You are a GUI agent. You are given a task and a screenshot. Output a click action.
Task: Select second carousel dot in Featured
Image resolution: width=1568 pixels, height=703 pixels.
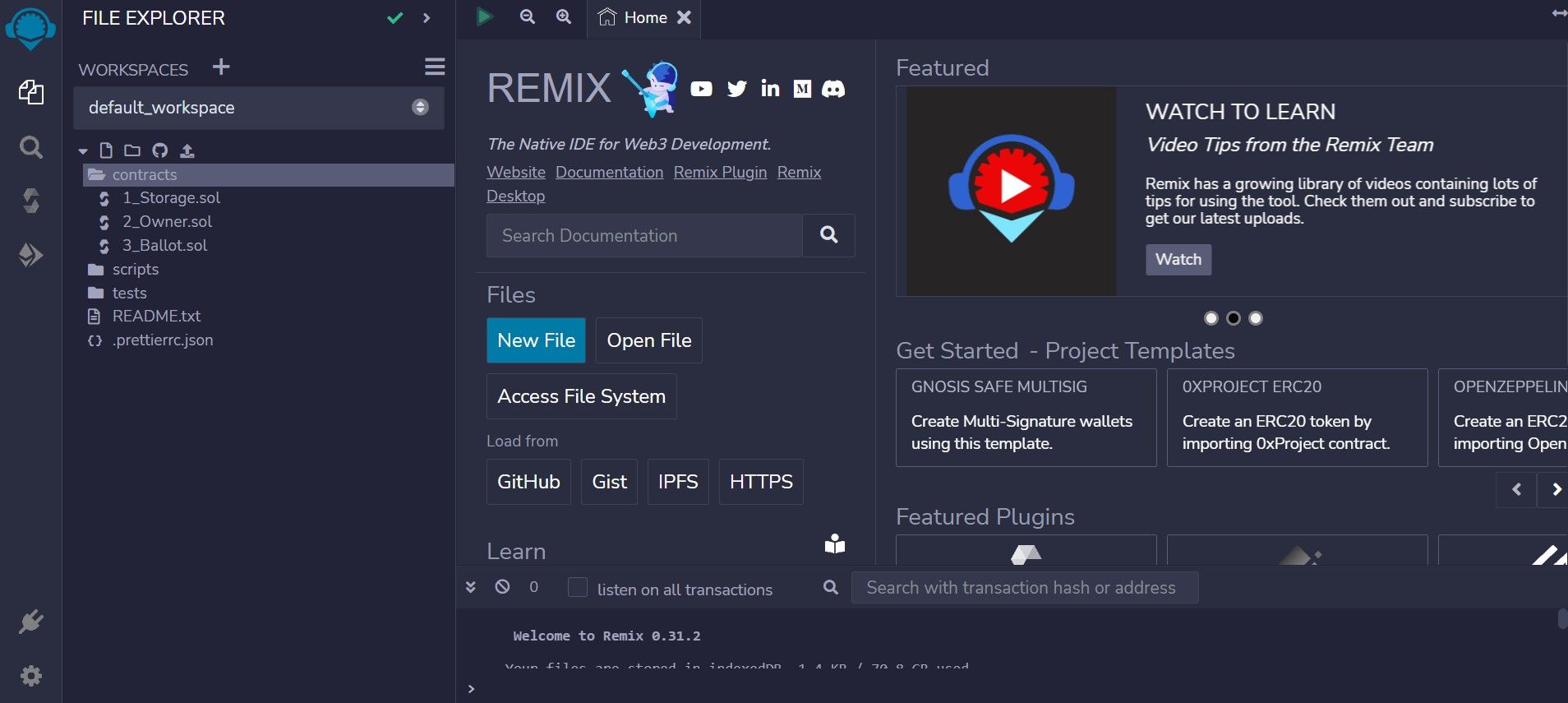1234,318
